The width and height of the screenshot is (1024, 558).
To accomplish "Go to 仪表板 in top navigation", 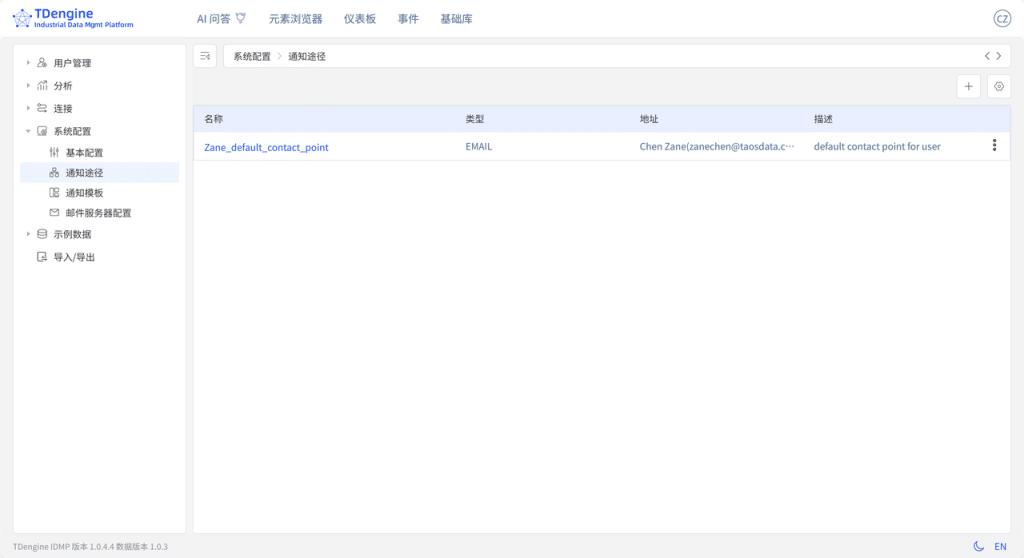I will pos(360,19).
